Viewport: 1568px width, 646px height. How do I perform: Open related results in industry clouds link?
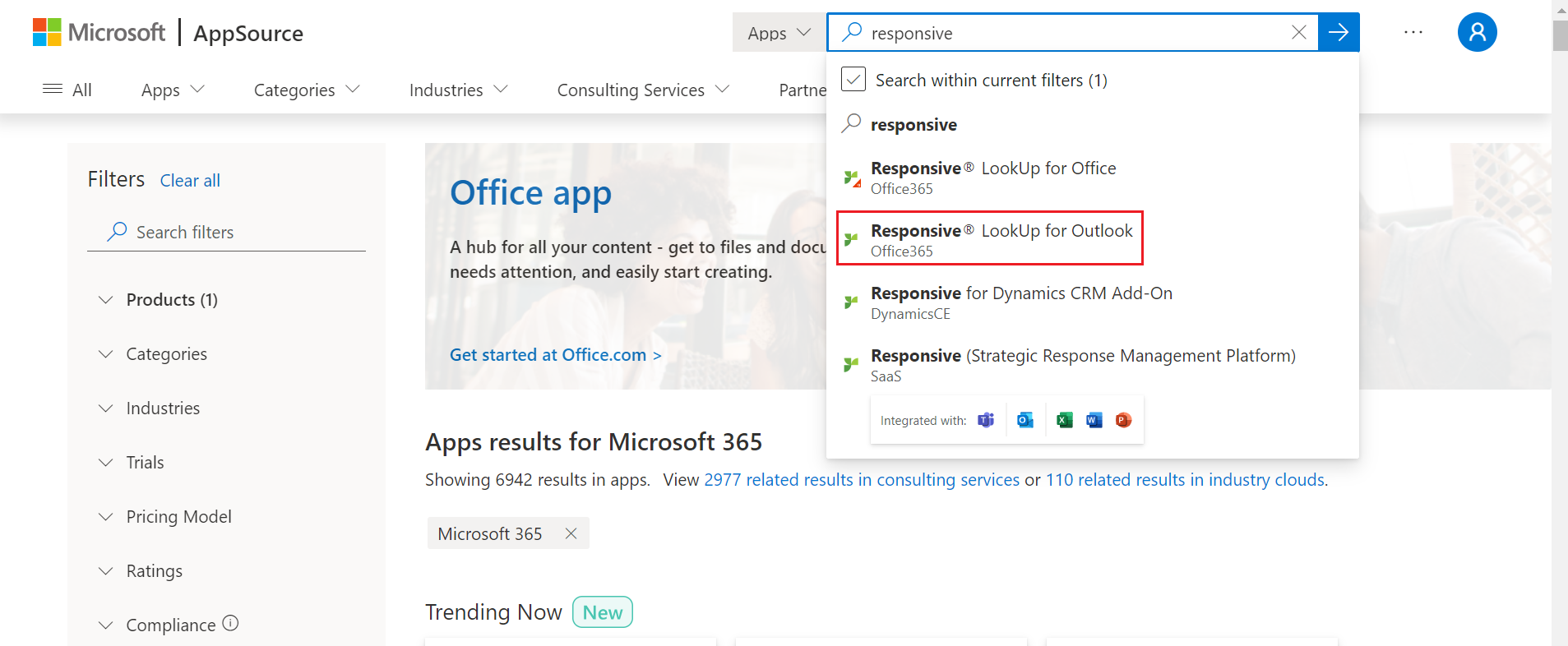click(1186, 480)
